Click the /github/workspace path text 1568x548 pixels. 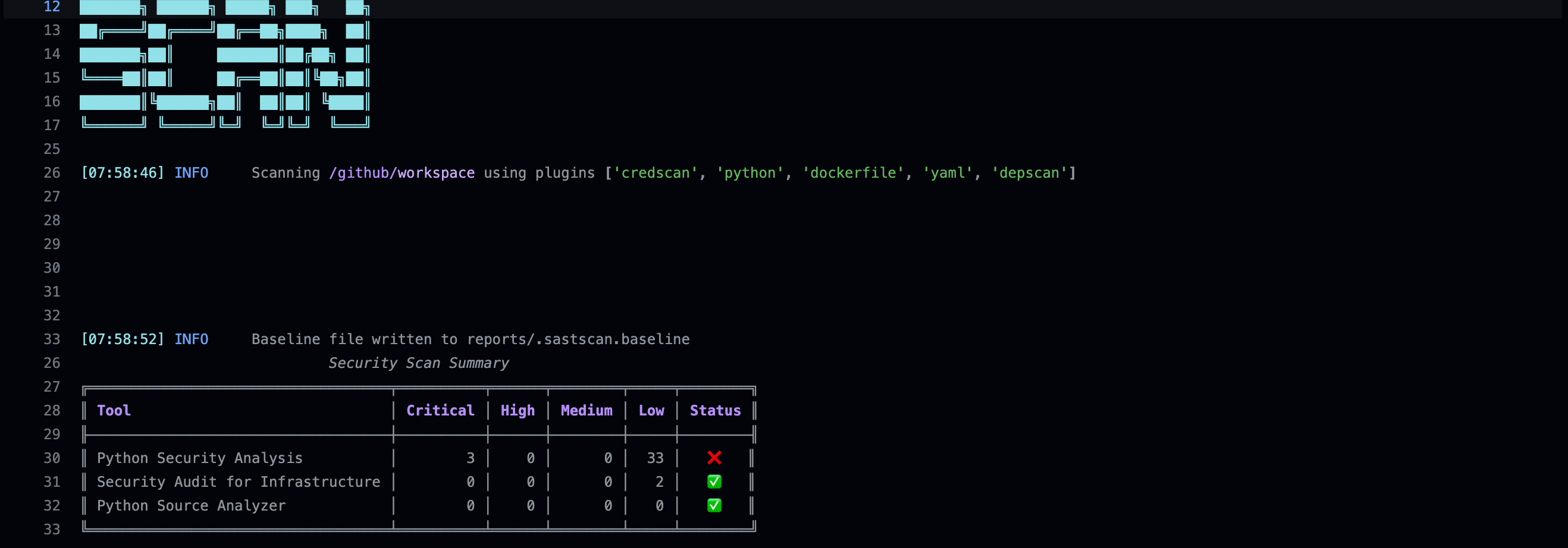[402, 173]
